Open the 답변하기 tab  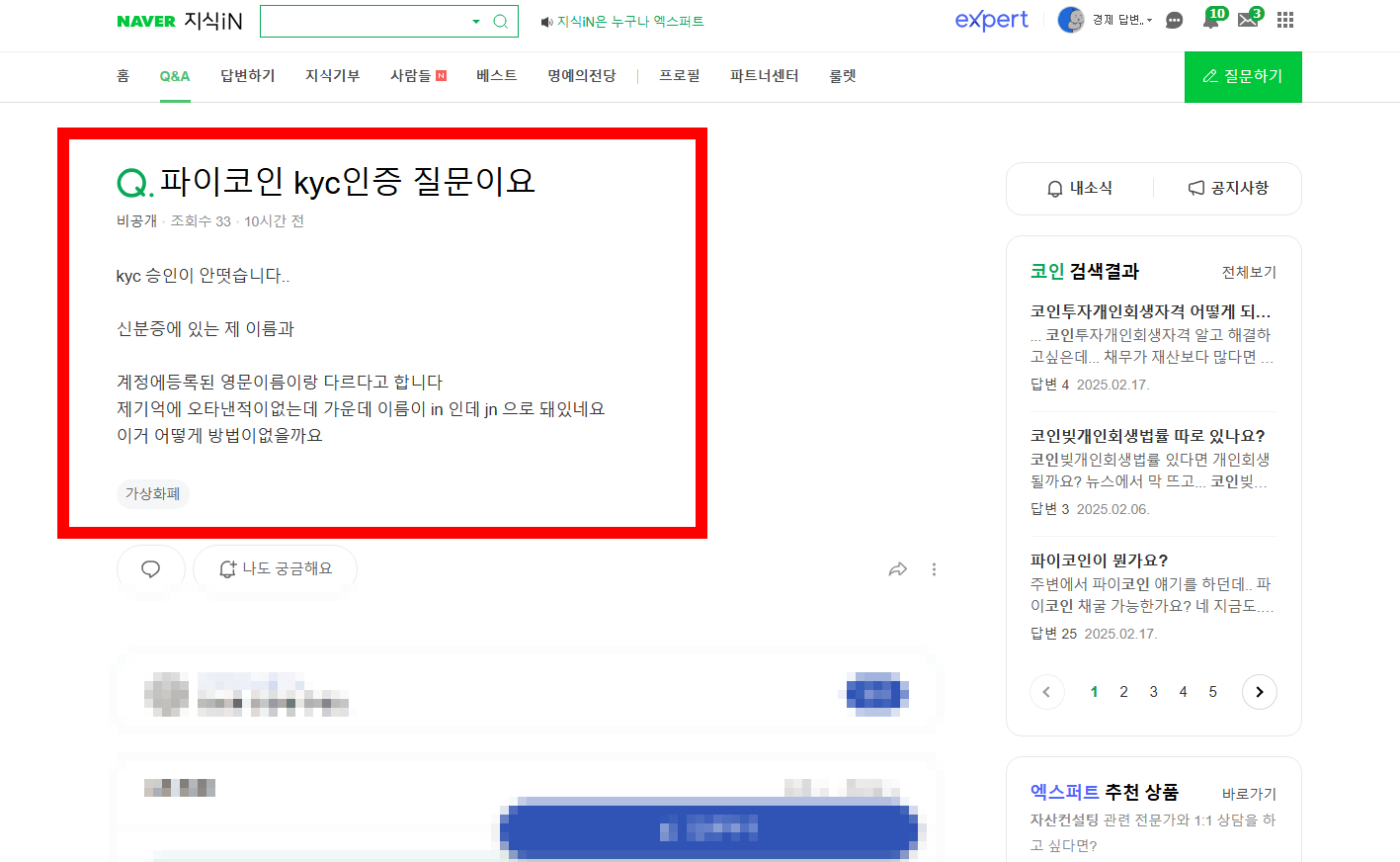248,76
